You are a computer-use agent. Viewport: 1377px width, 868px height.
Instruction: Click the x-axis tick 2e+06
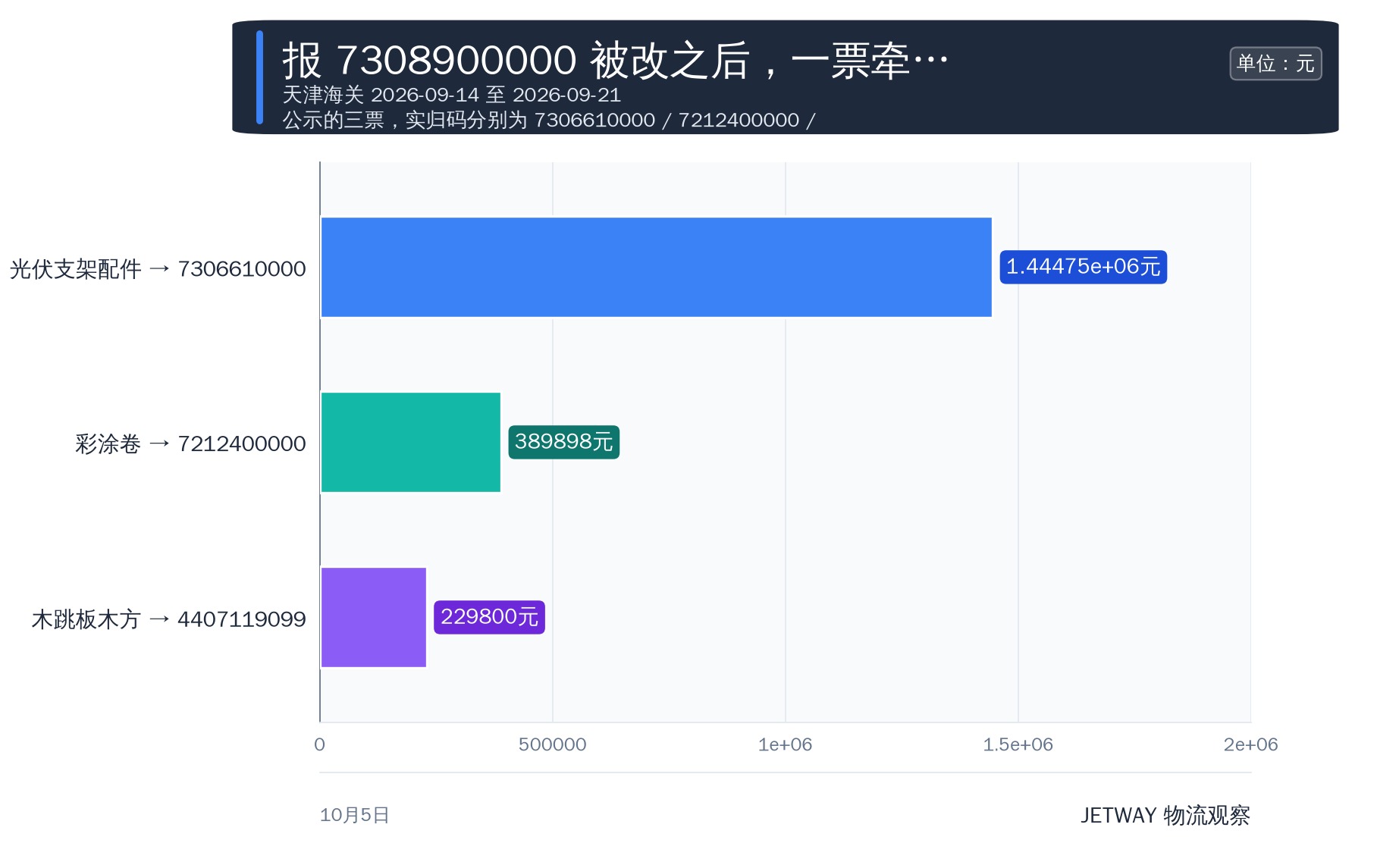click(x=1250, y=744)
